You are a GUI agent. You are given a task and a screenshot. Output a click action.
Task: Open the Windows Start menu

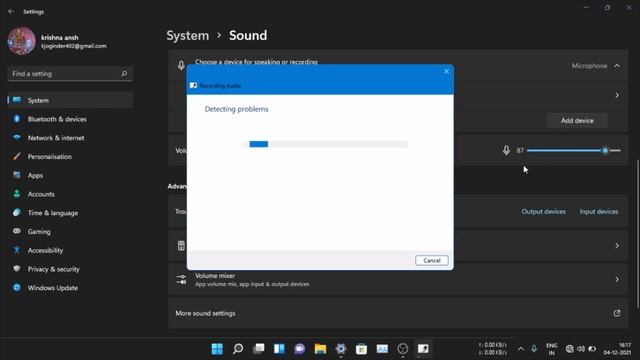tap(217, 349)
